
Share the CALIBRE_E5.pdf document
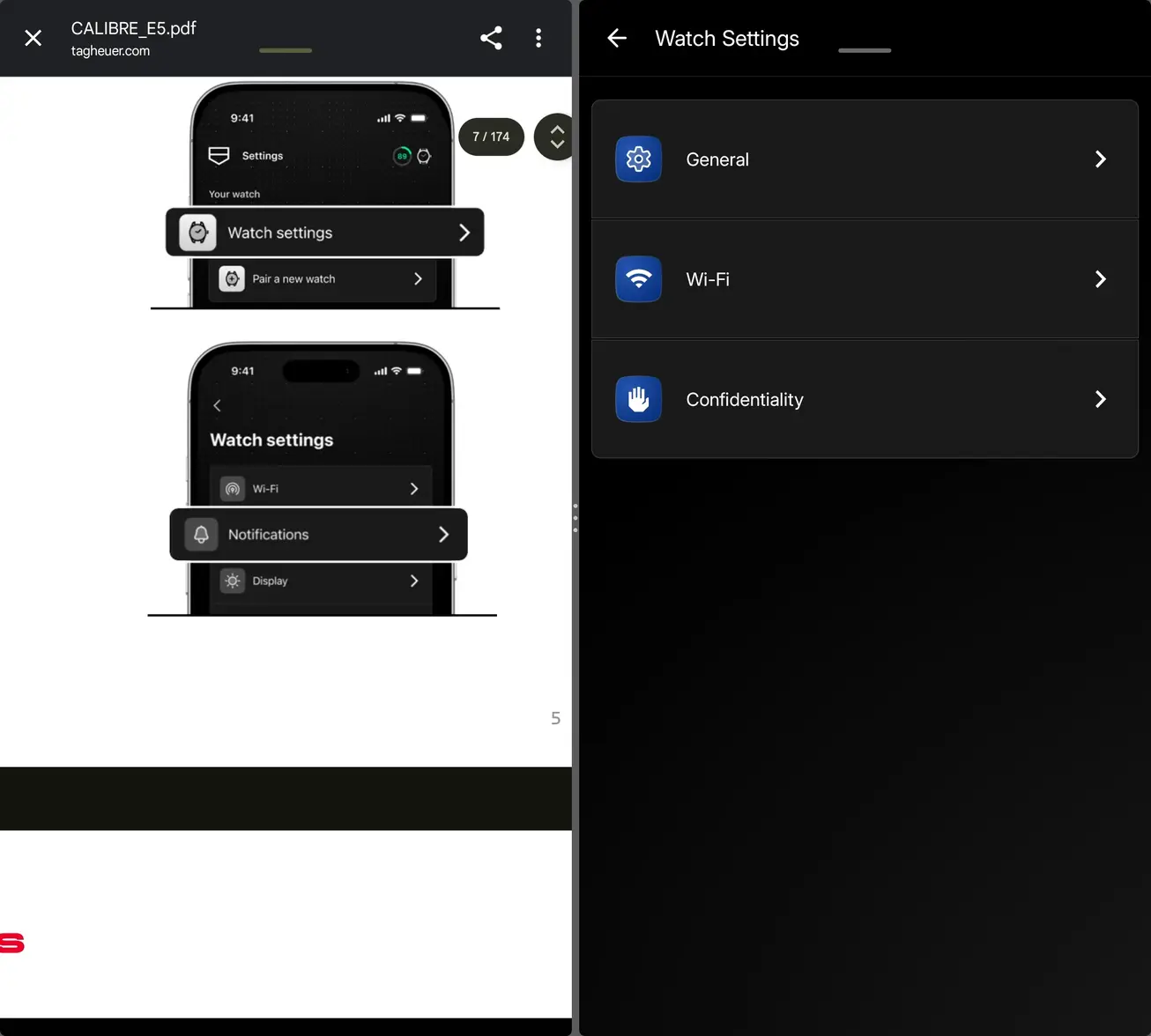(491, 38)
